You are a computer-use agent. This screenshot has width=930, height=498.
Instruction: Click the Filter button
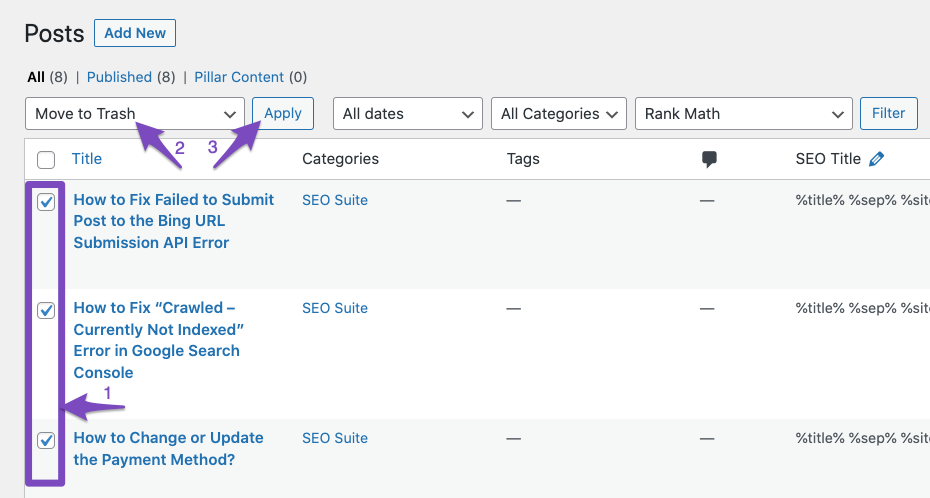(x=888, y=113)
